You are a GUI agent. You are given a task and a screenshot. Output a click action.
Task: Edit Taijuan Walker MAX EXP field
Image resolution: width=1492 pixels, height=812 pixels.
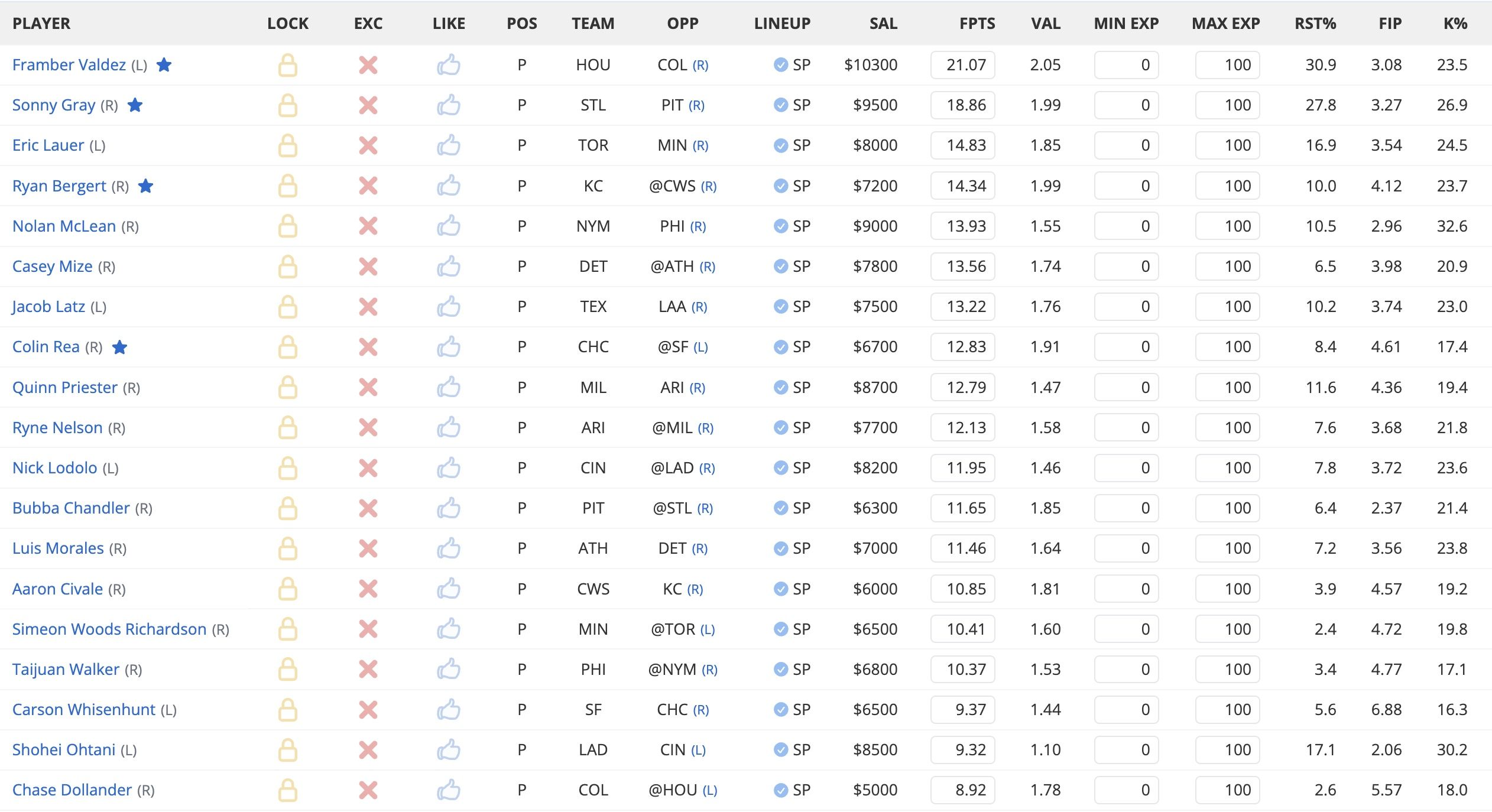[1227, 670]
